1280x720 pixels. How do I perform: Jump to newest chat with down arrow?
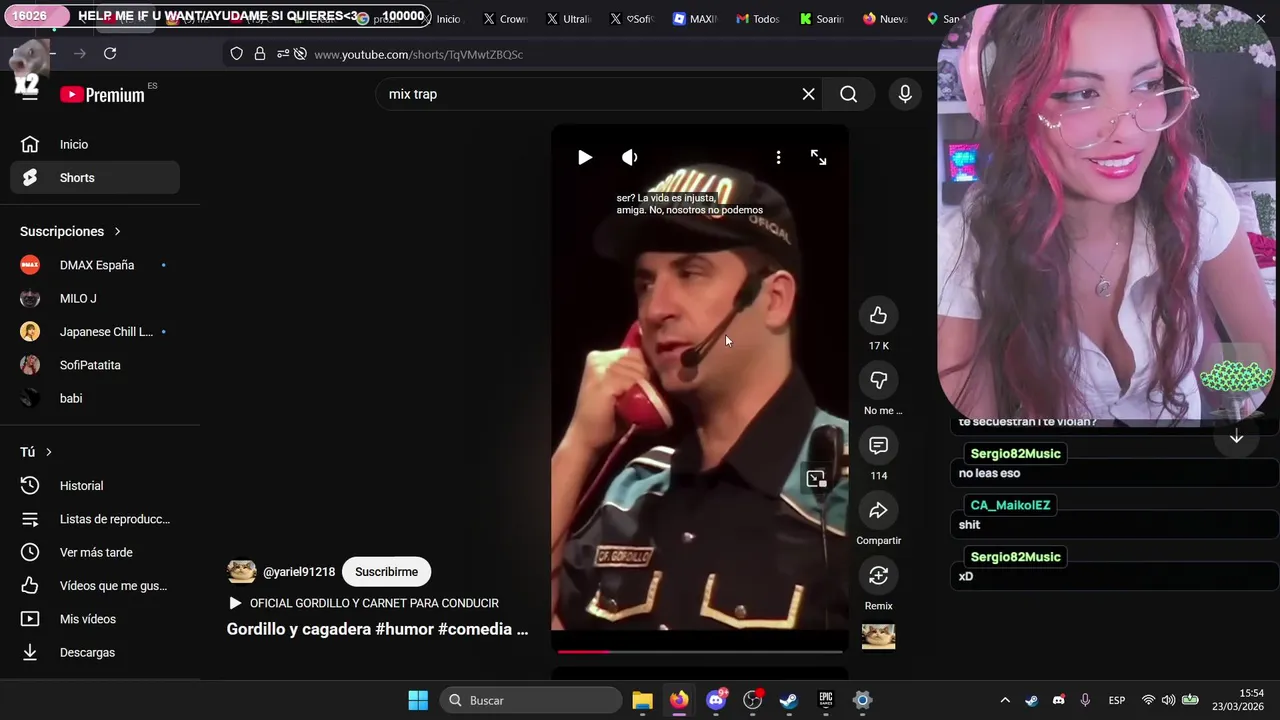point(1236,436)
